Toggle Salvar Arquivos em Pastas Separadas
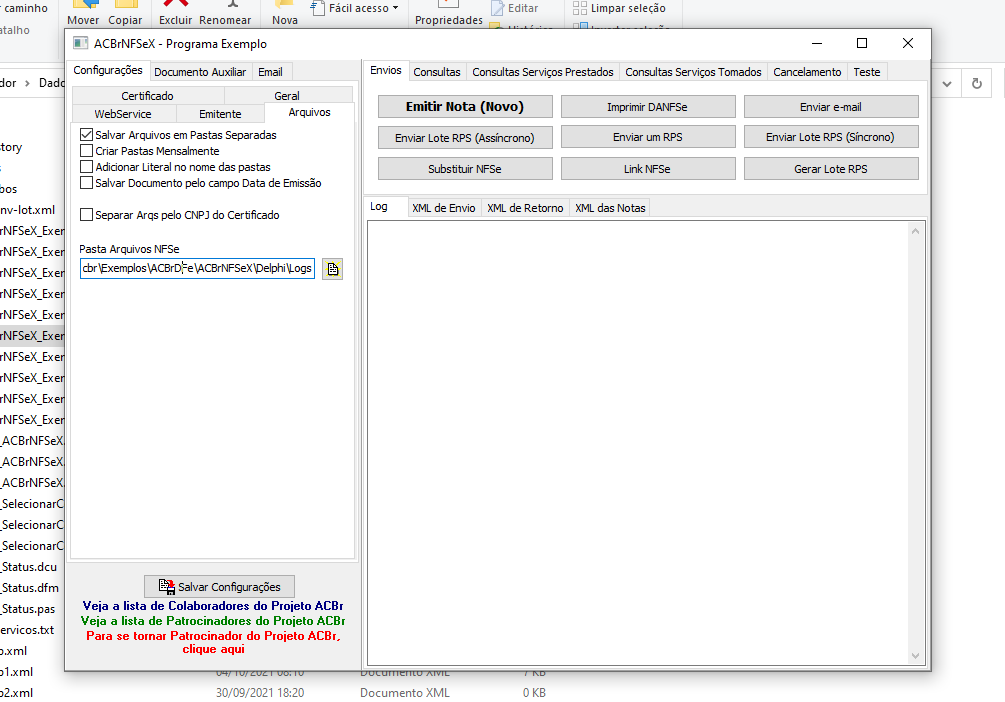Image resolution: width=1005 pixels, height=702 pixels. point(87,135)
